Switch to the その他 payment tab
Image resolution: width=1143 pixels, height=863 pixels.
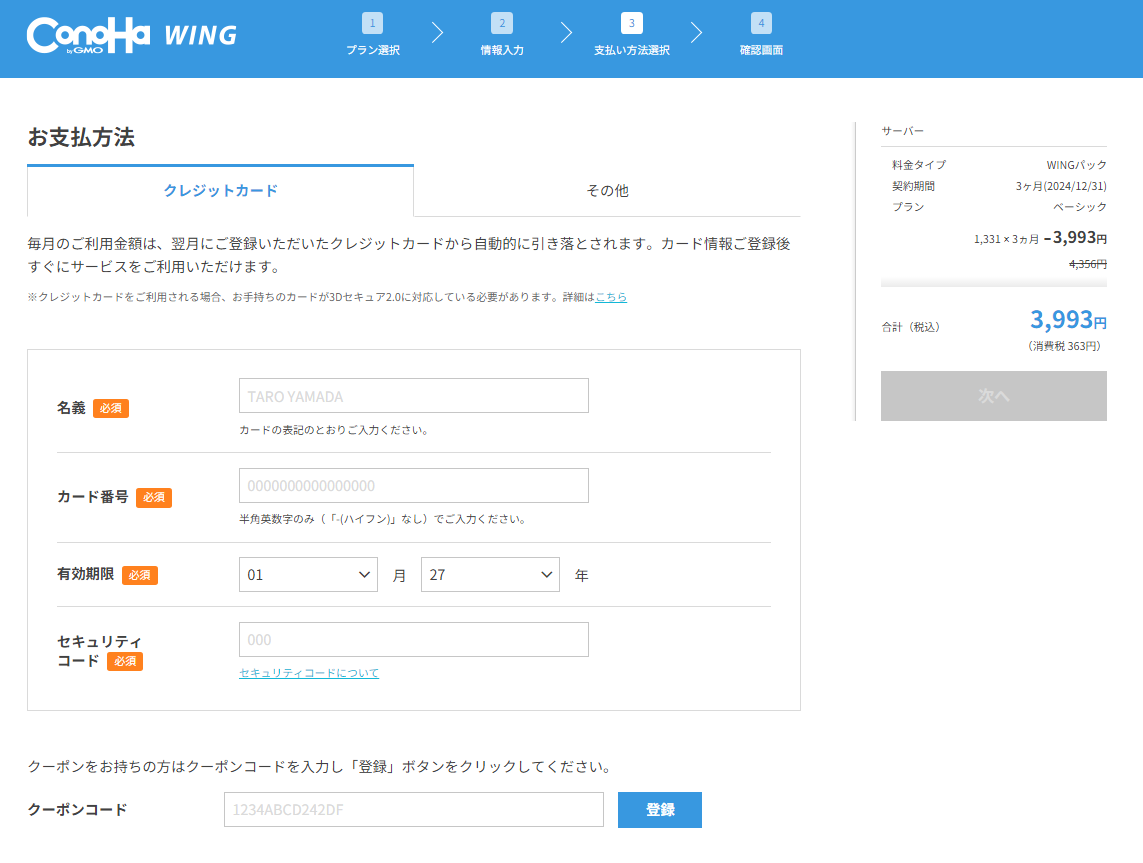click(607, 190)
